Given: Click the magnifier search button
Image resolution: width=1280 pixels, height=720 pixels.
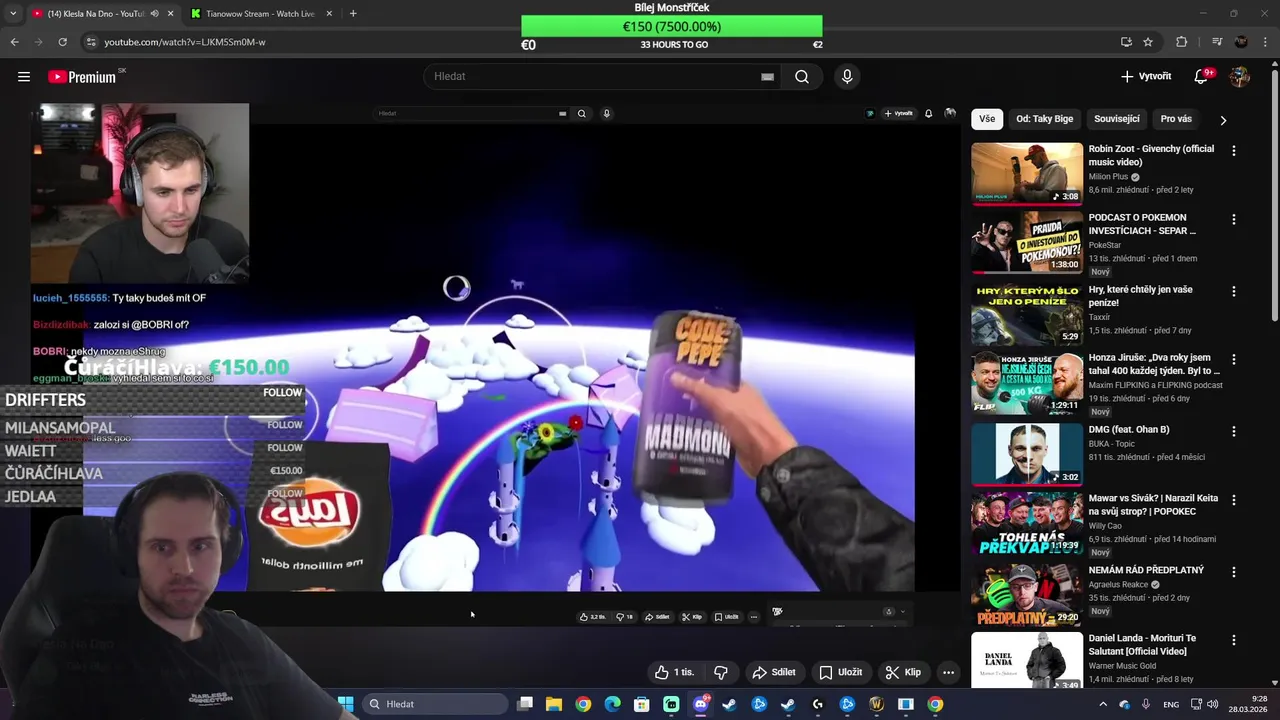Looking at the screenshot, I should click(x=802, y=77).
